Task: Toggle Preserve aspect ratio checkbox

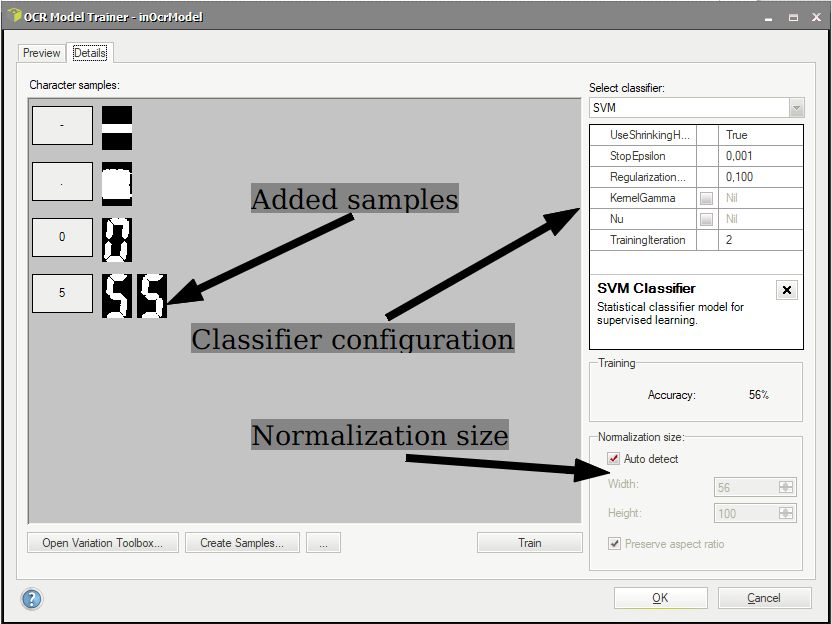Action: 614,544
